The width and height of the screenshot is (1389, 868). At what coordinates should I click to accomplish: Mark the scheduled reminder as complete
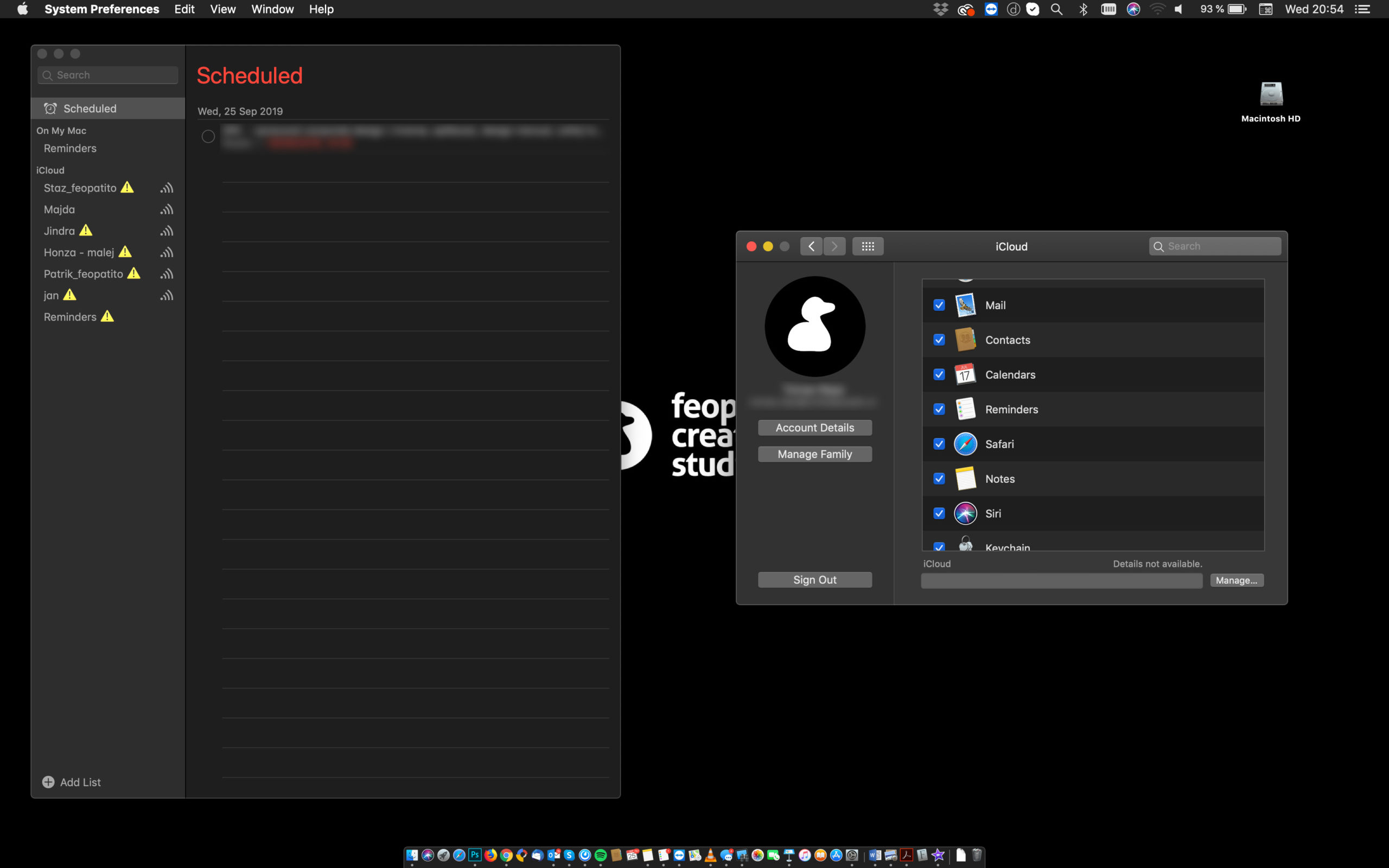(208, 136)
